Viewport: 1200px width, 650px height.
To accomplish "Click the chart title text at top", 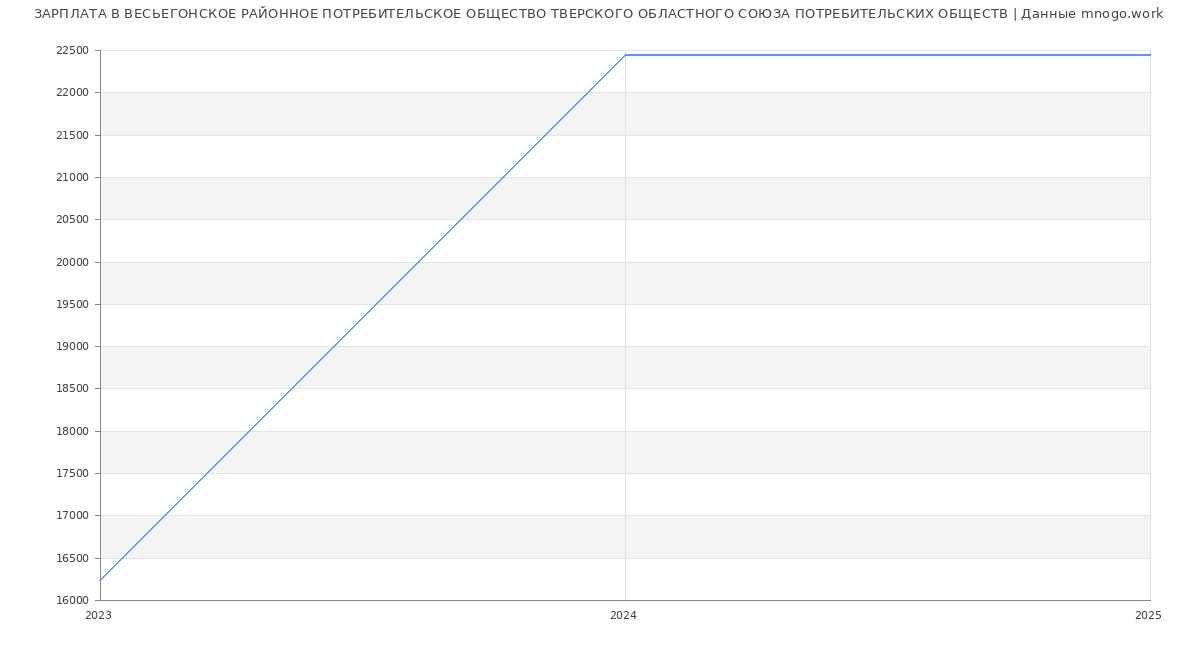I will (598, 14).
